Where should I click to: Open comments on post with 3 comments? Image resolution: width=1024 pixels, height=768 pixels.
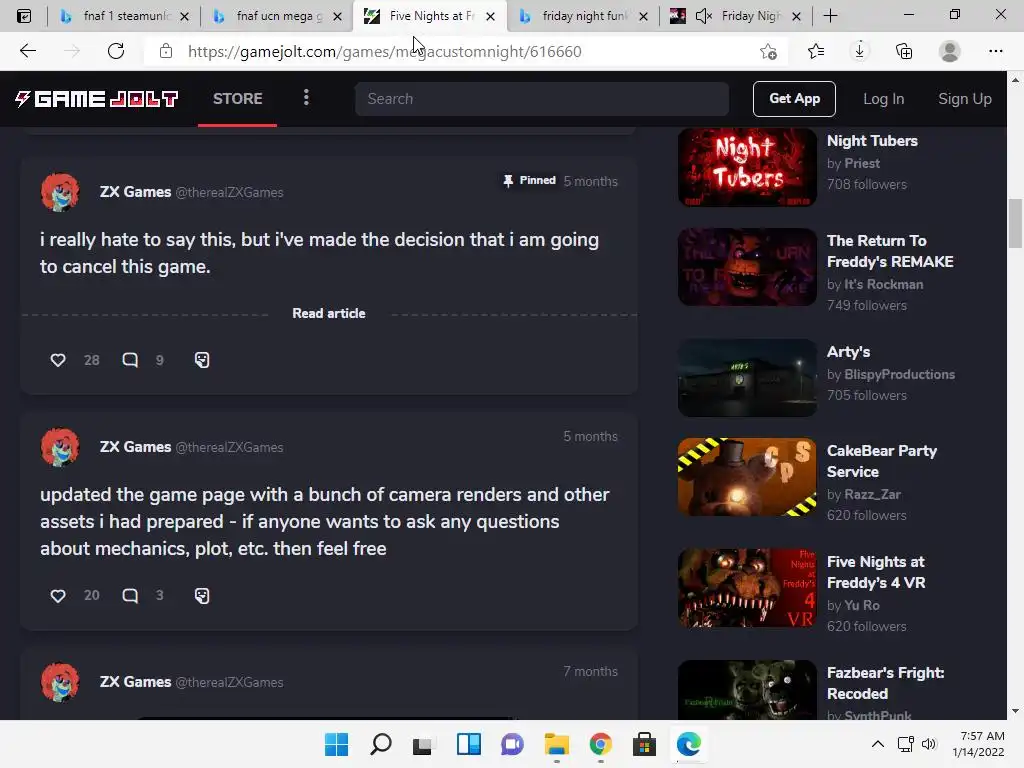(x=130, y=596)
